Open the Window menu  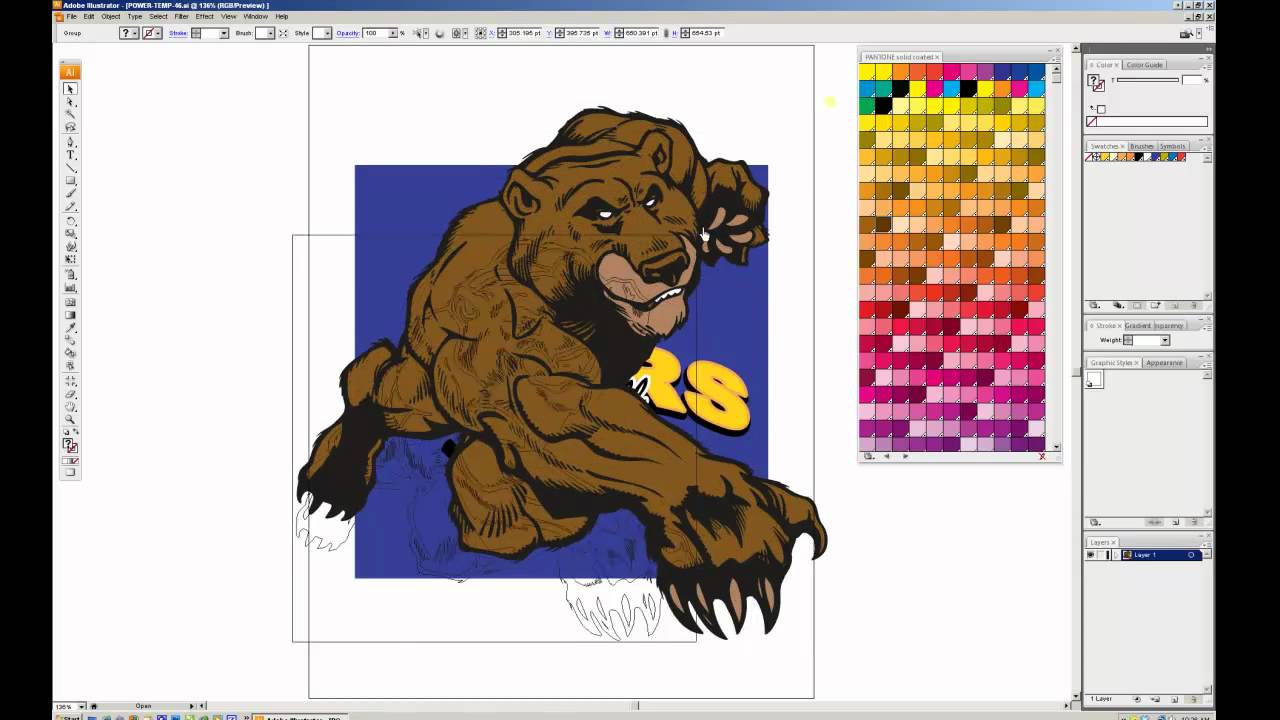[255, 16]
